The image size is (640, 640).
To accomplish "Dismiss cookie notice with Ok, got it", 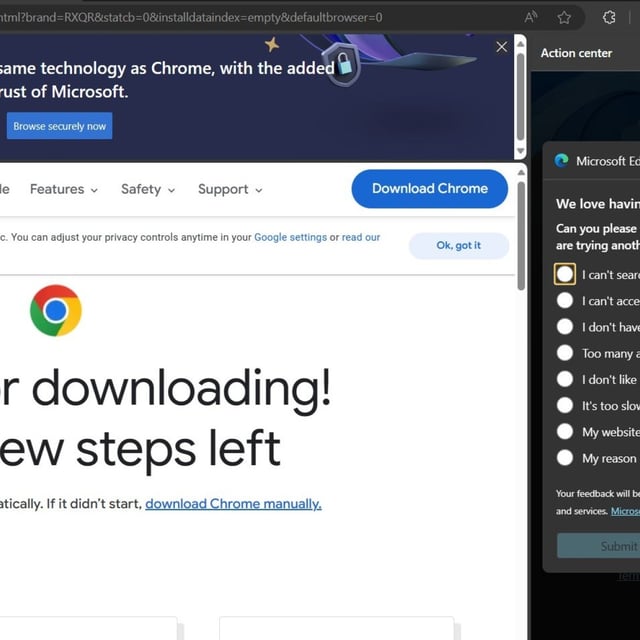I will [x=459, y=245].
